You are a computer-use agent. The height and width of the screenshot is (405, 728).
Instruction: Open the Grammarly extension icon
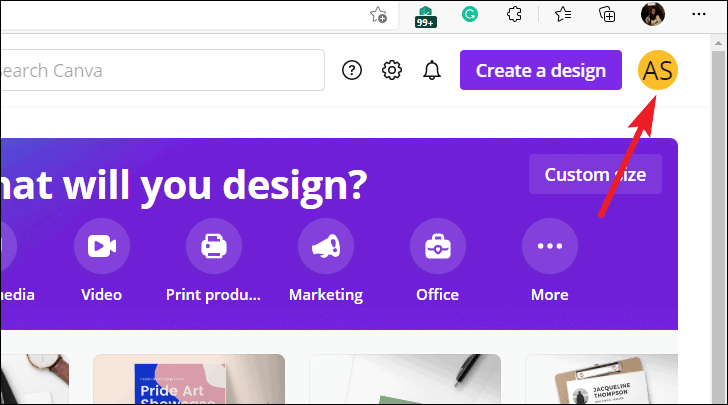click(470, 14)
